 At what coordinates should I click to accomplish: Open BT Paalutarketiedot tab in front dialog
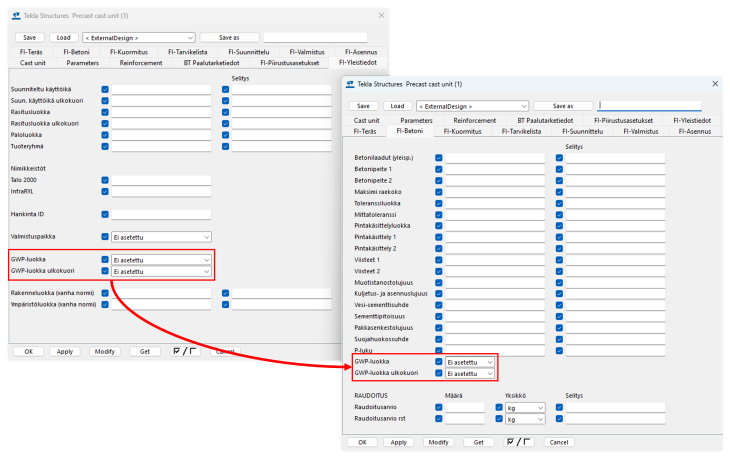[x=545, y=120]
